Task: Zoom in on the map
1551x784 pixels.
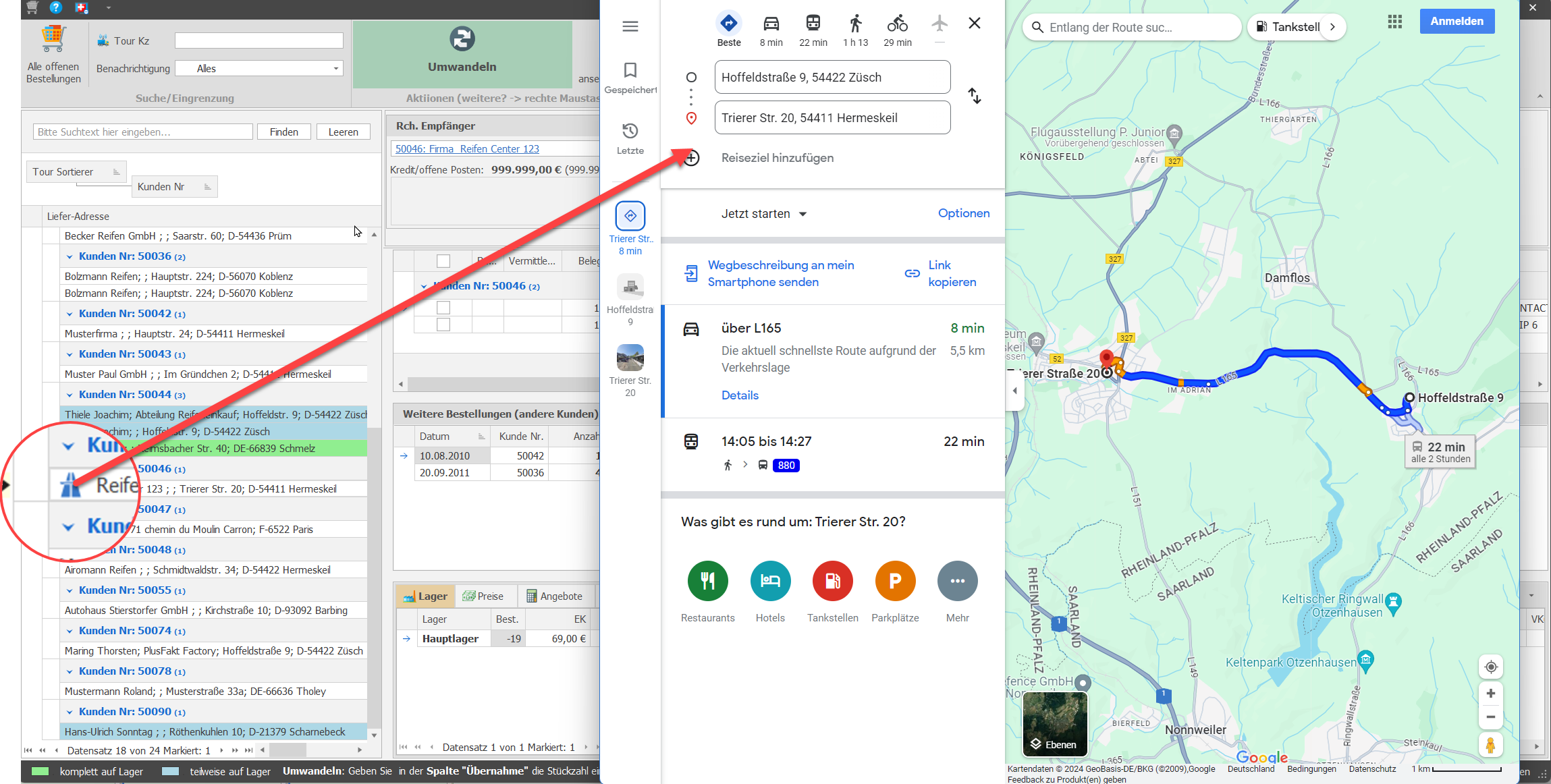Action: coord(1491,694)
